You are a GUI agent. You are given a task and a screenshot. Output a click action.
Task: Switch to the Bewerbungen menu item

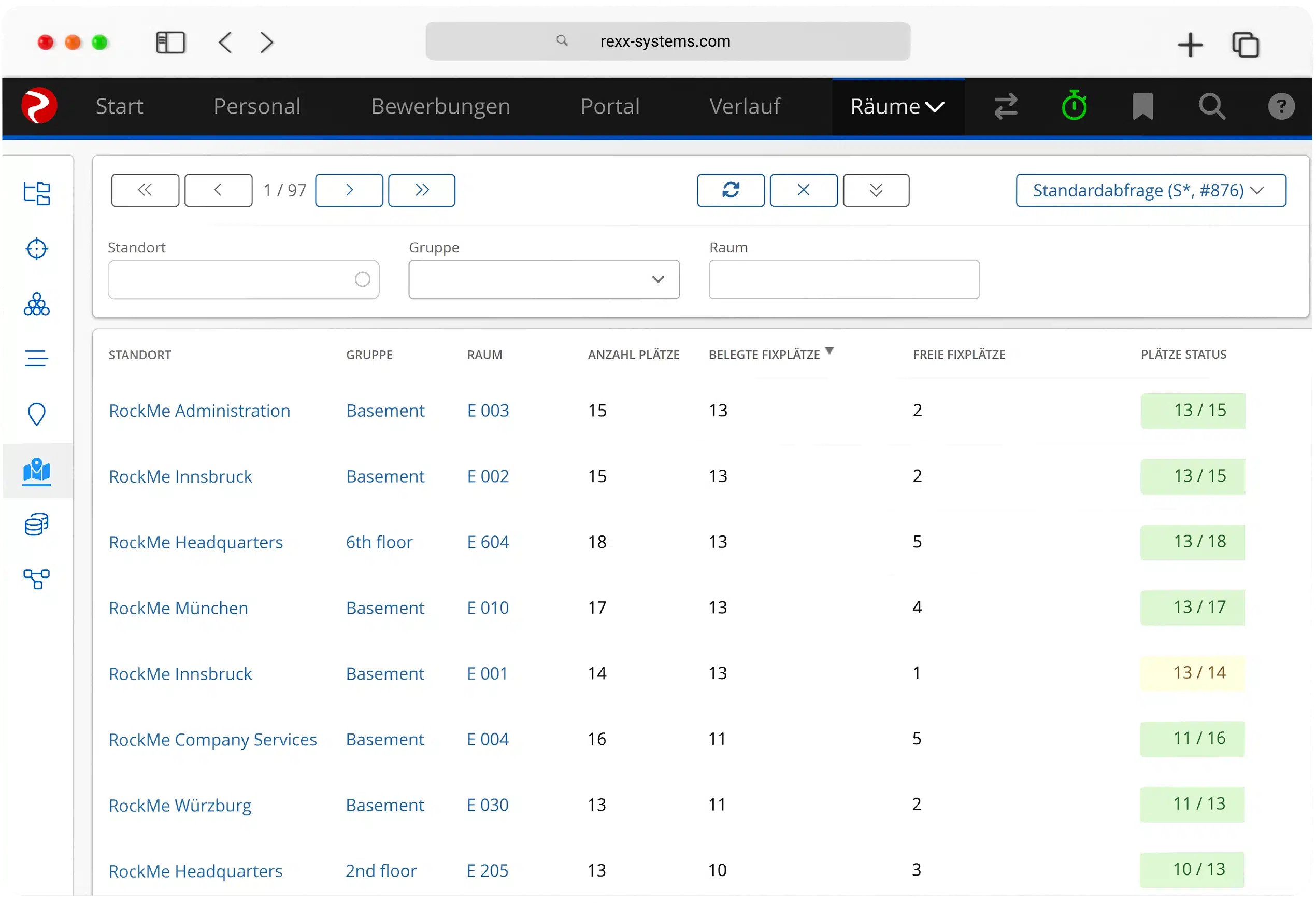click(x=440, y=106)
